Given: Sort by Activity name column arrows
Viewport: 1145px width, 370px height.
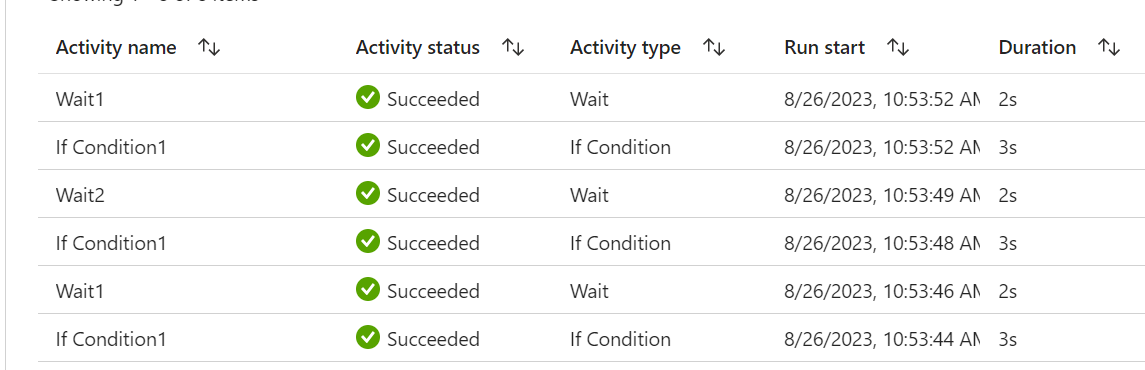Looking at the screenshot, I should point(209,48).
